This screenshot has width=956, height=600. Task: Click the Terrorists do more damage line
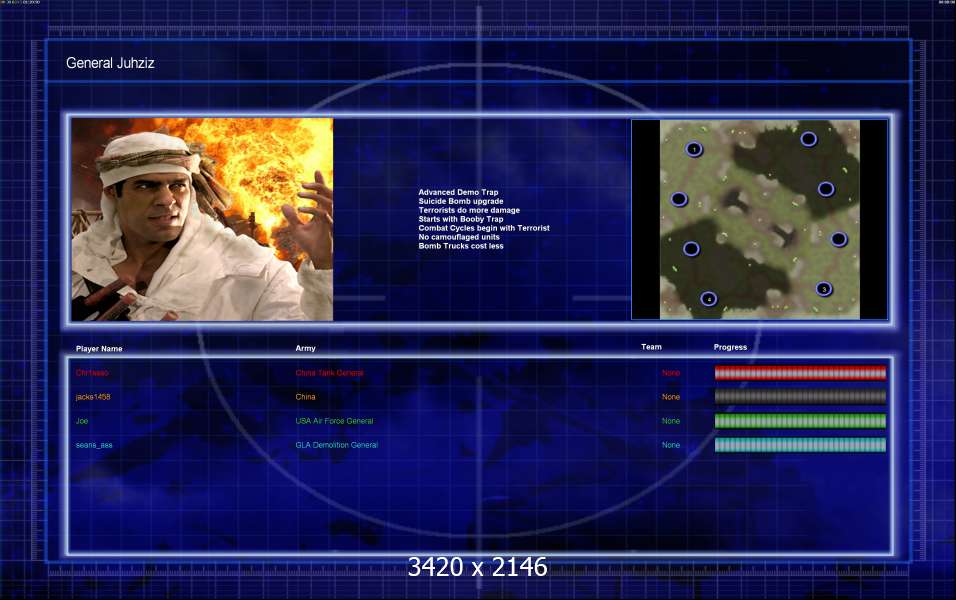469,210
